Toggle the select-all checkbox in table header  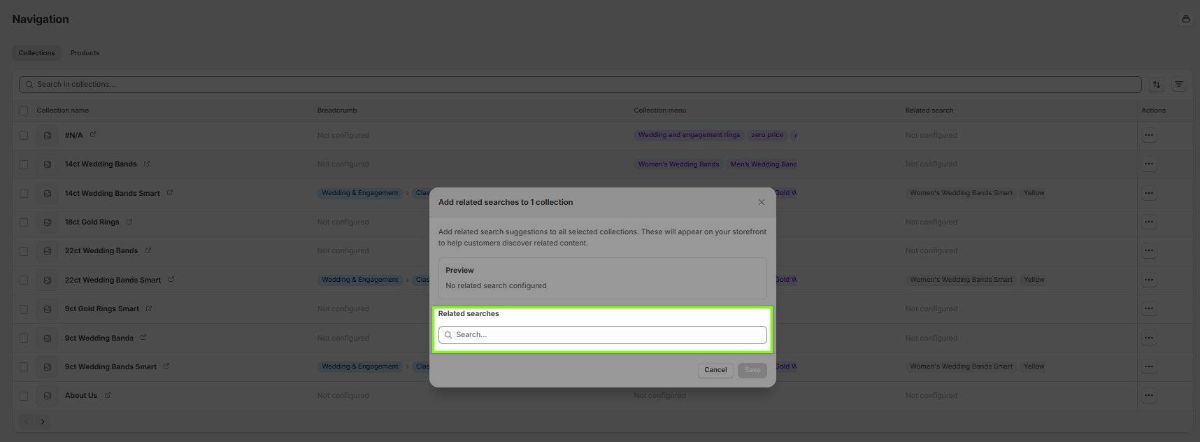(24, 110)
